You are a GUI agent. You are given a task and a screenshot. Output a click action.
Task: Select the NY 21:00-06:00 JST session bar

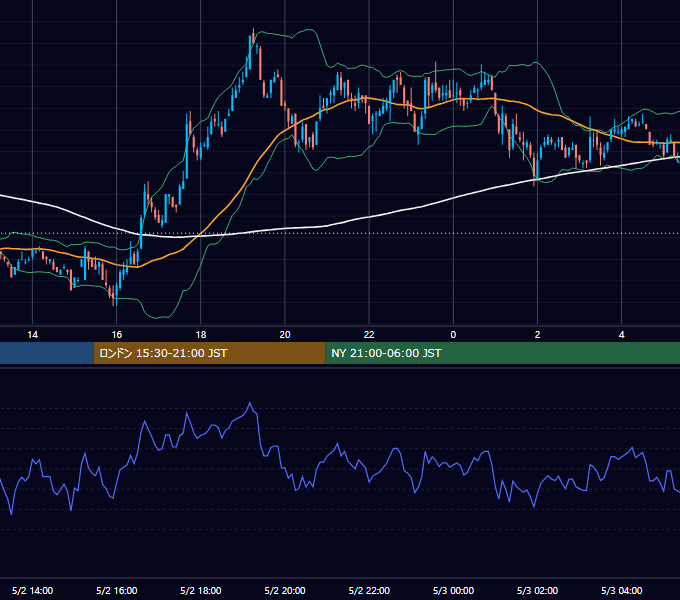point(503,353)
